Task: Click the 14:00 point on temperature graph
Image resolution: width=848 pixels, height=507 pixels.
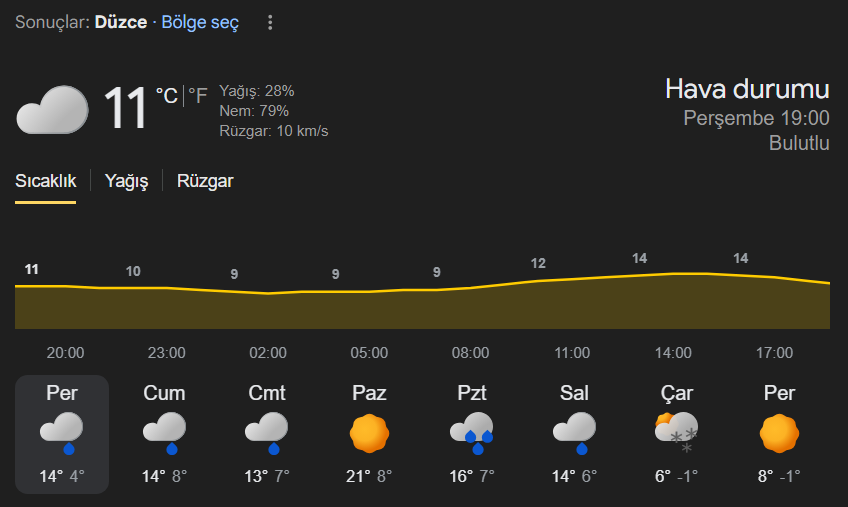Action: coord(673,273)
